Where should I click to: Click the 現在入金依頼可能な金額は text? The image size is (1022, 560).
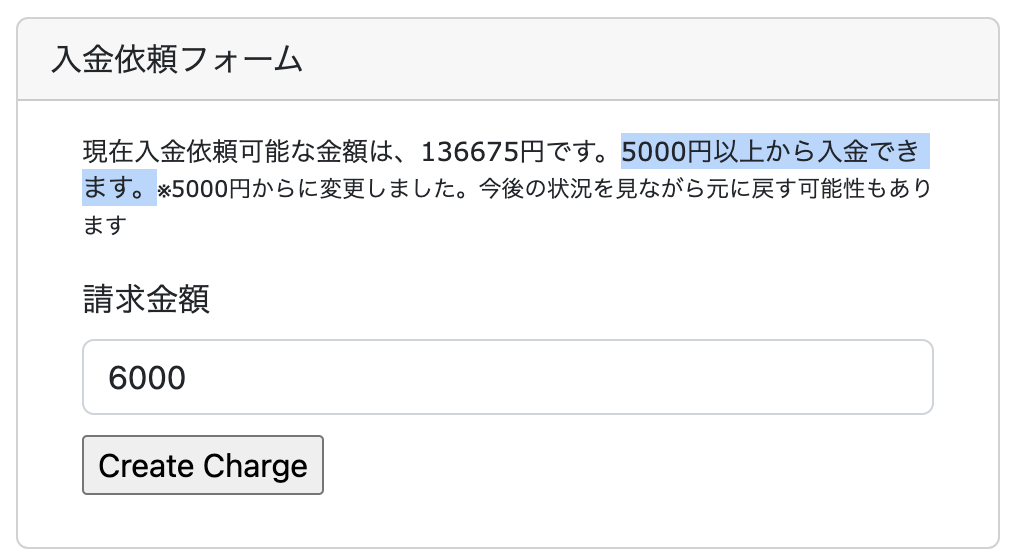240,154
